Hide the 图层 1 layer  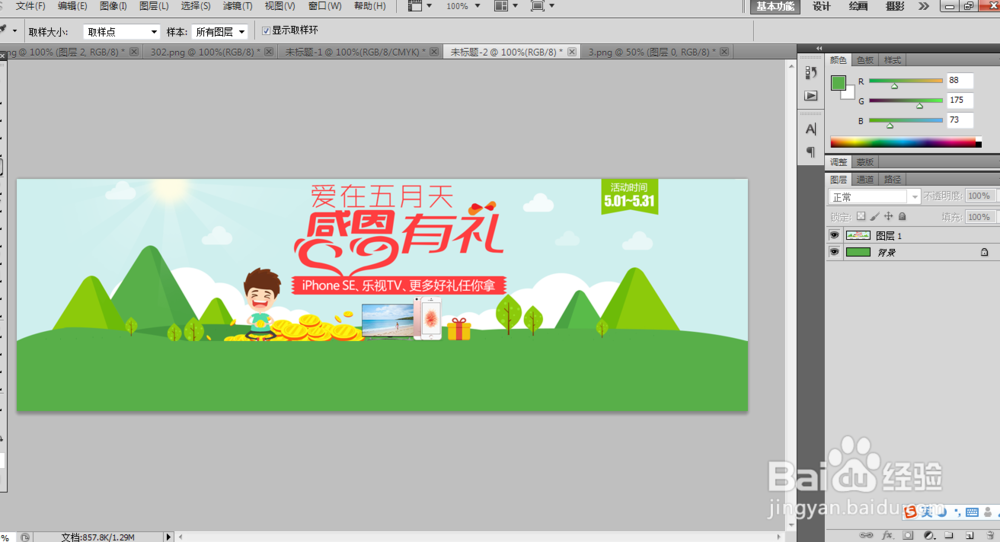pyautogui.click(x=834, y=235)
